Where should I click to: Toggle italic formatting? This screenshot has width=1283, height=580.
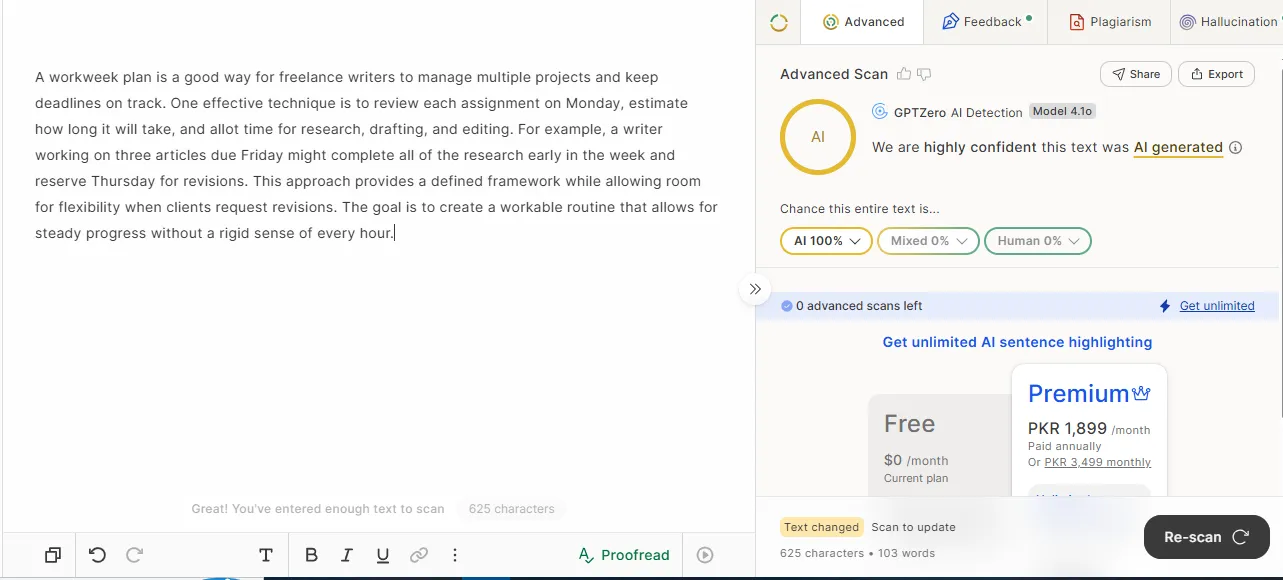347,555
